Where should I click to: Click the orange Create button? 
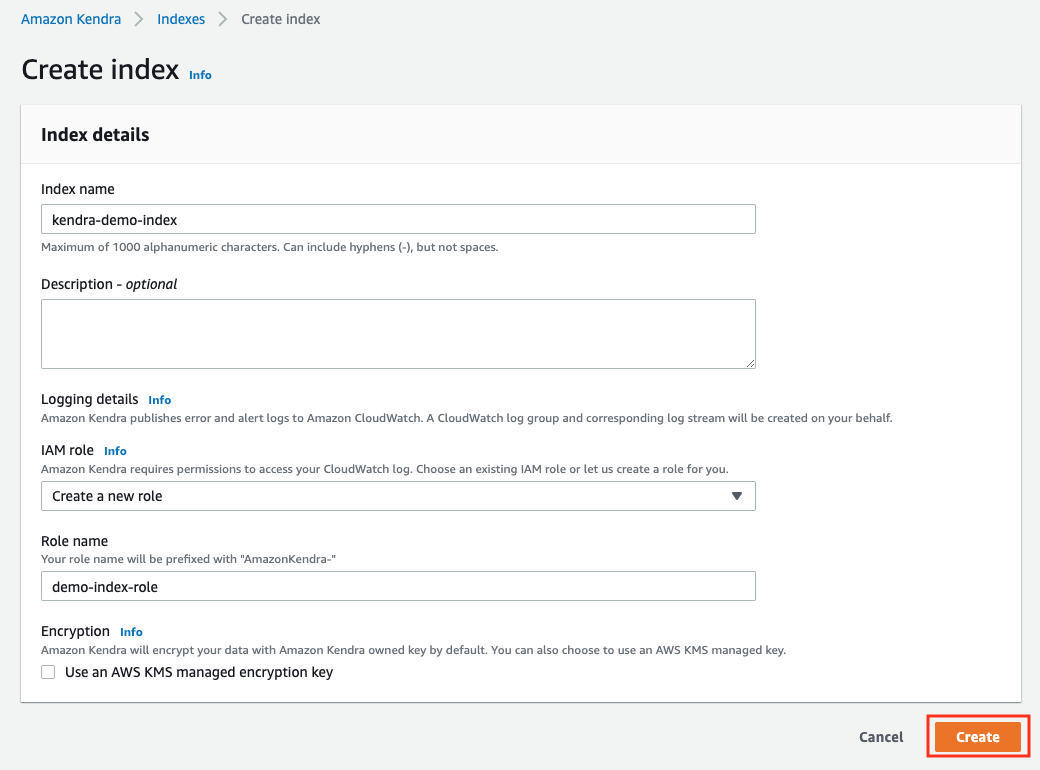click(978, 737)
